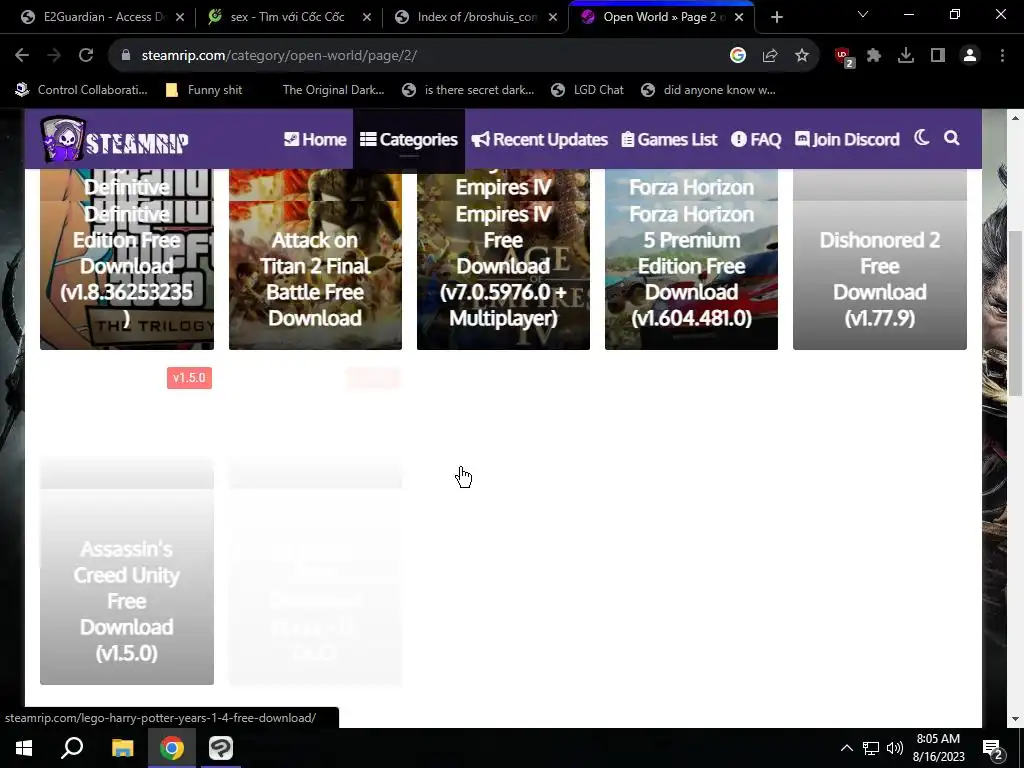
Task: Open GTA Trilogy Definitive Edition card
Action: [x=127, y=259]
